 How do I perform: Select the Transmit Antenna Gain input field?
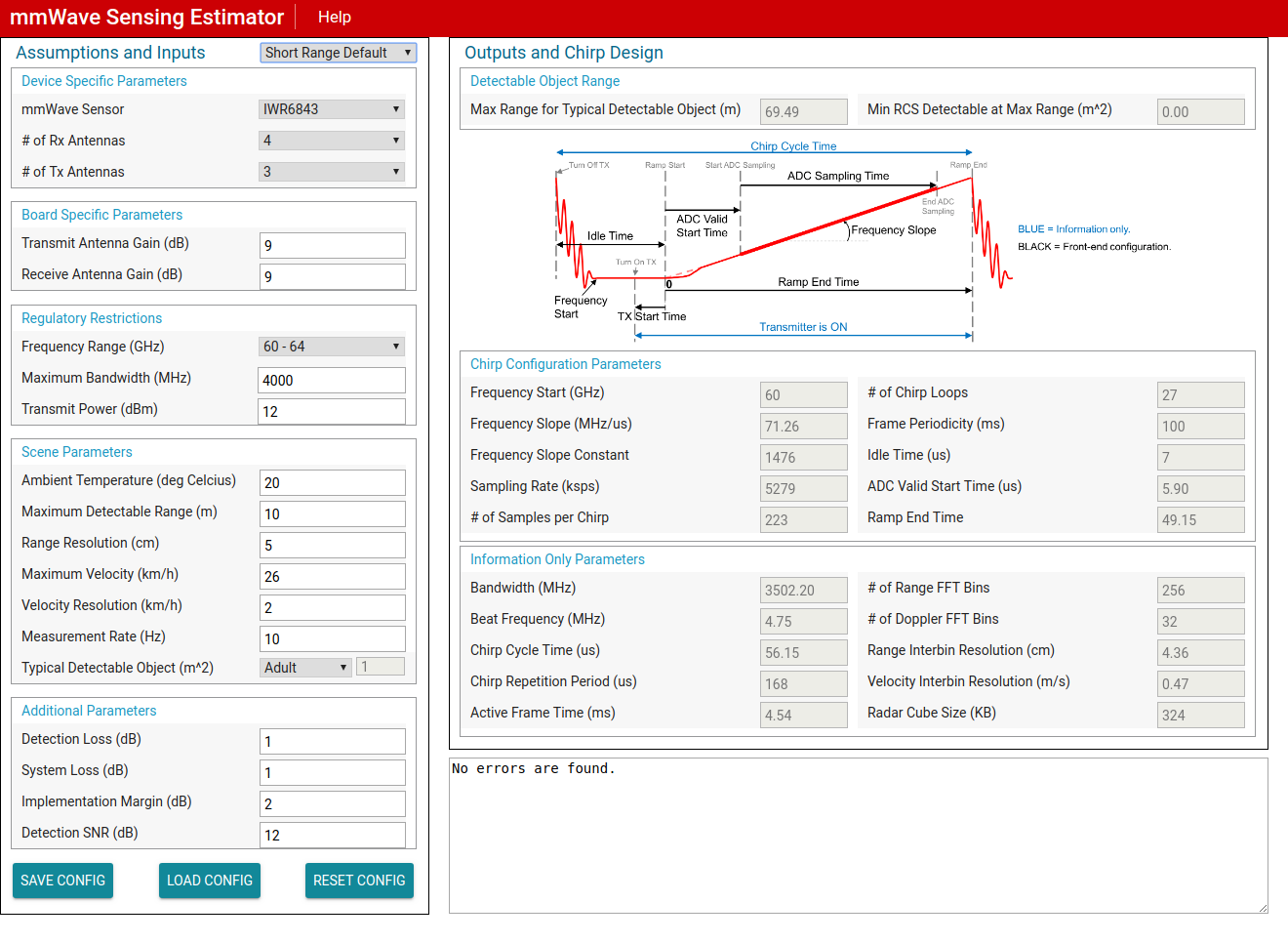332,245
